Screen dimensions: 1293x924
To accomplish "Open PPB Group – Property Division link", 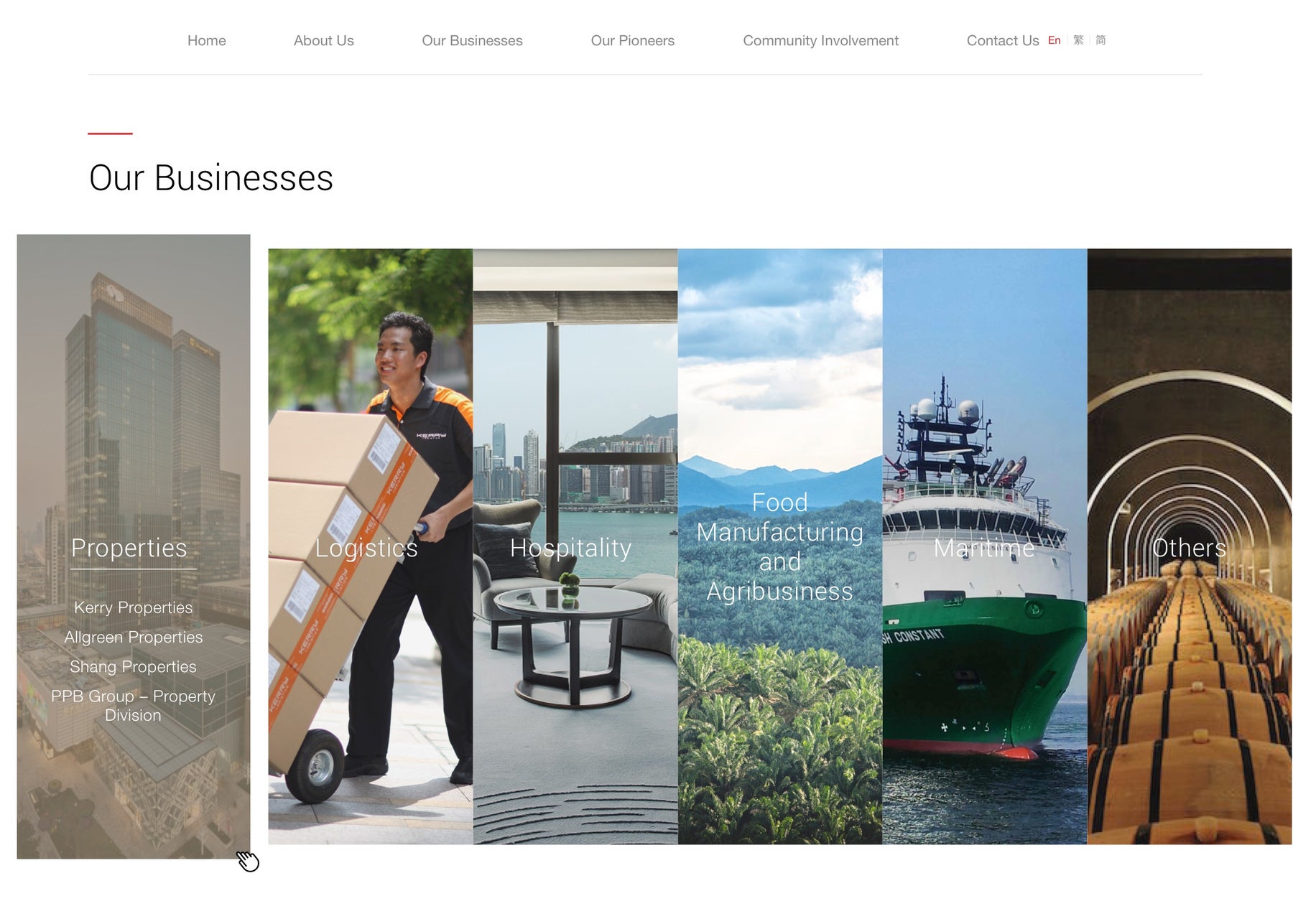I will [x=133, y=705].
